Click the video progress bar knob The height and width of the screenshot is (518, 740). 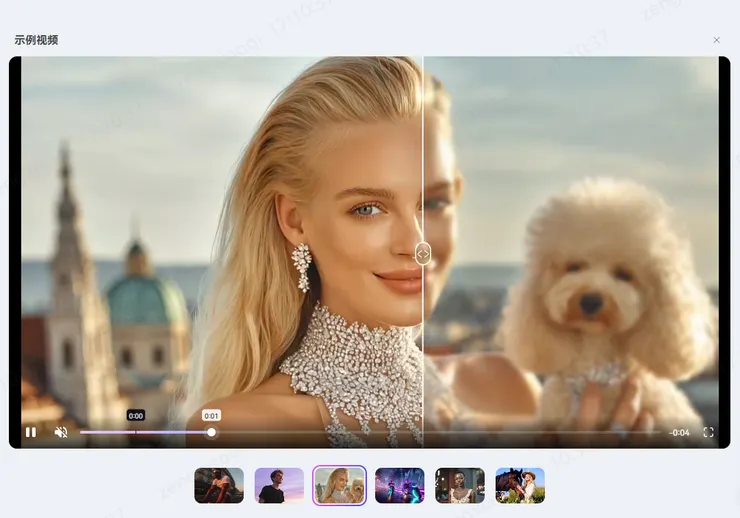click(x=211, y=432)
